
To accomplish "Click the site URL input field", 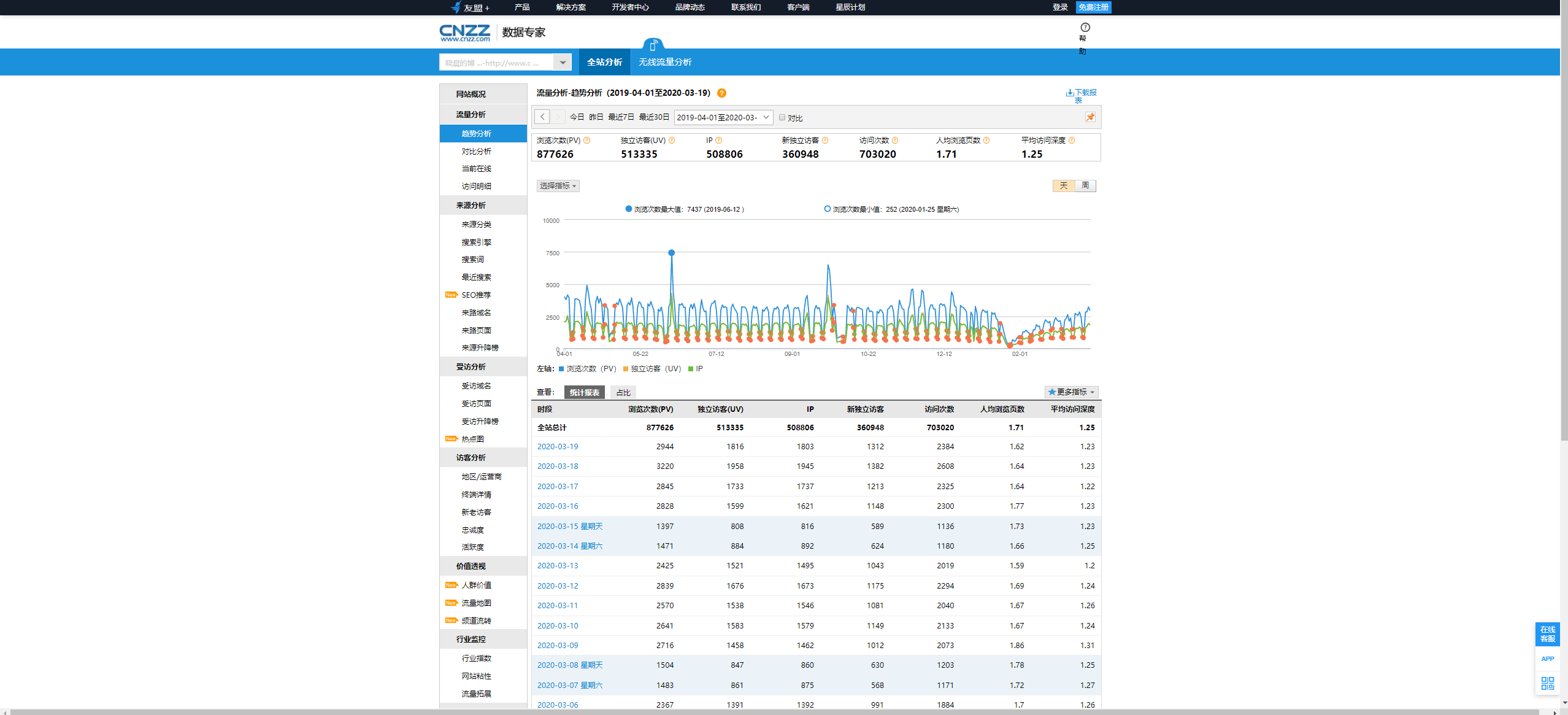I will click(x=496, y=63).
